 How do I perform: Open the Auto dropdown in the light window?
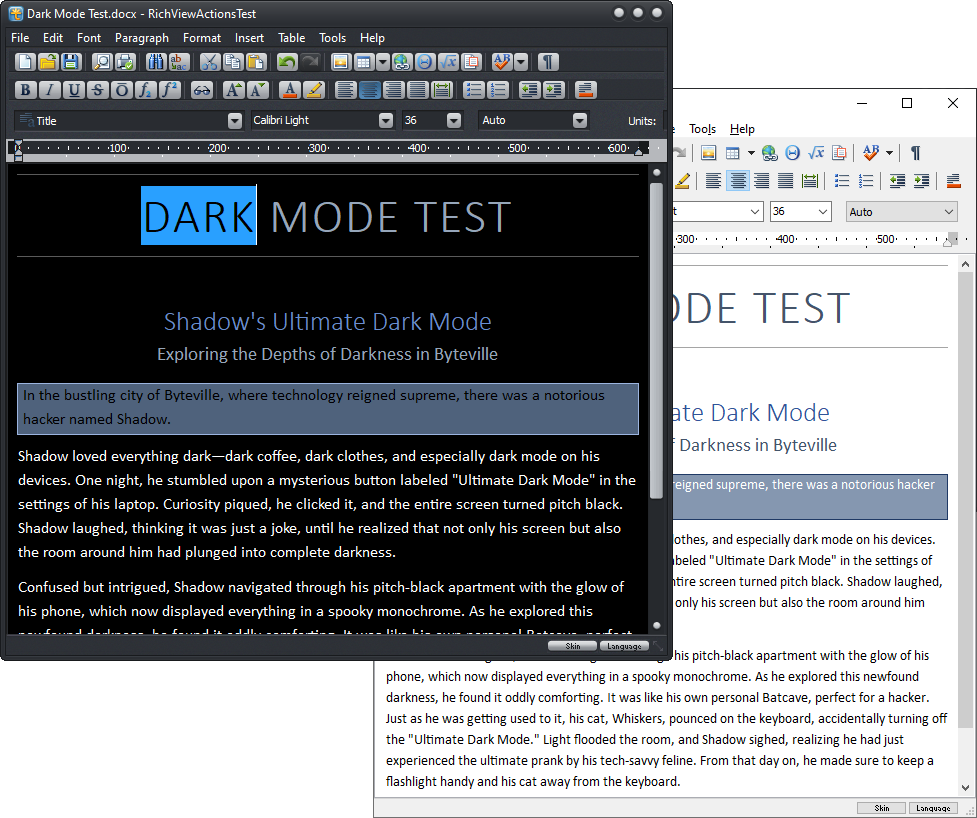click(x=948, y=212)
